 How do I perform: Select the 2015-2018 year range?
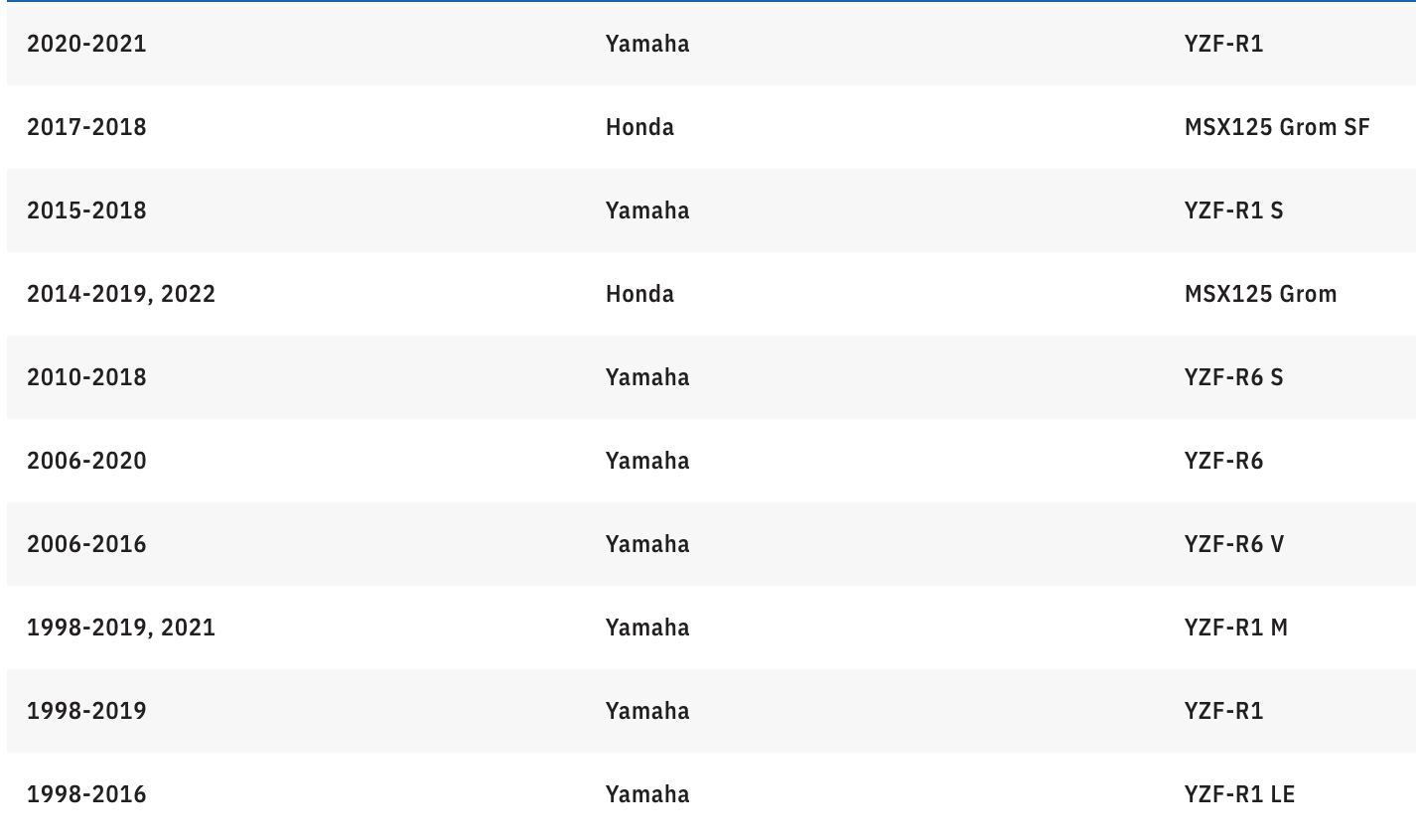coord(86,210)
